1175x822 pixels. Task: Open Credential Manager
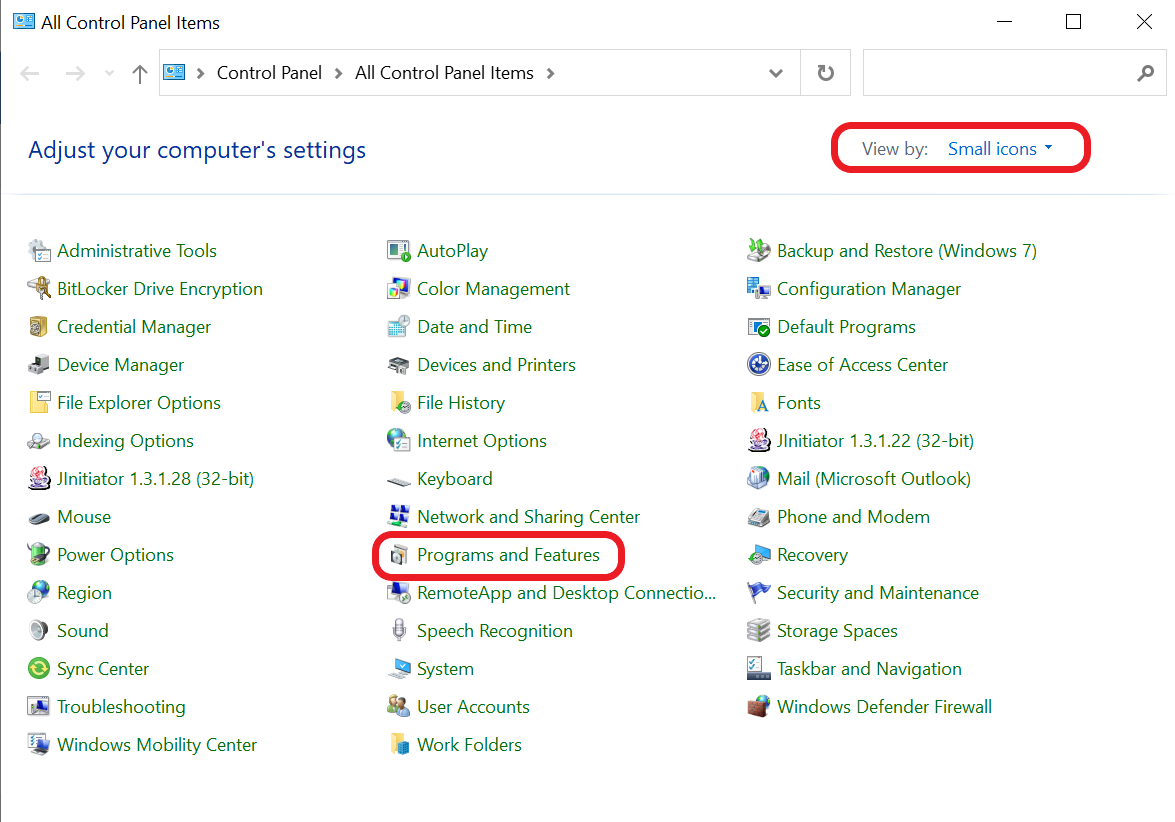point(133,326)
